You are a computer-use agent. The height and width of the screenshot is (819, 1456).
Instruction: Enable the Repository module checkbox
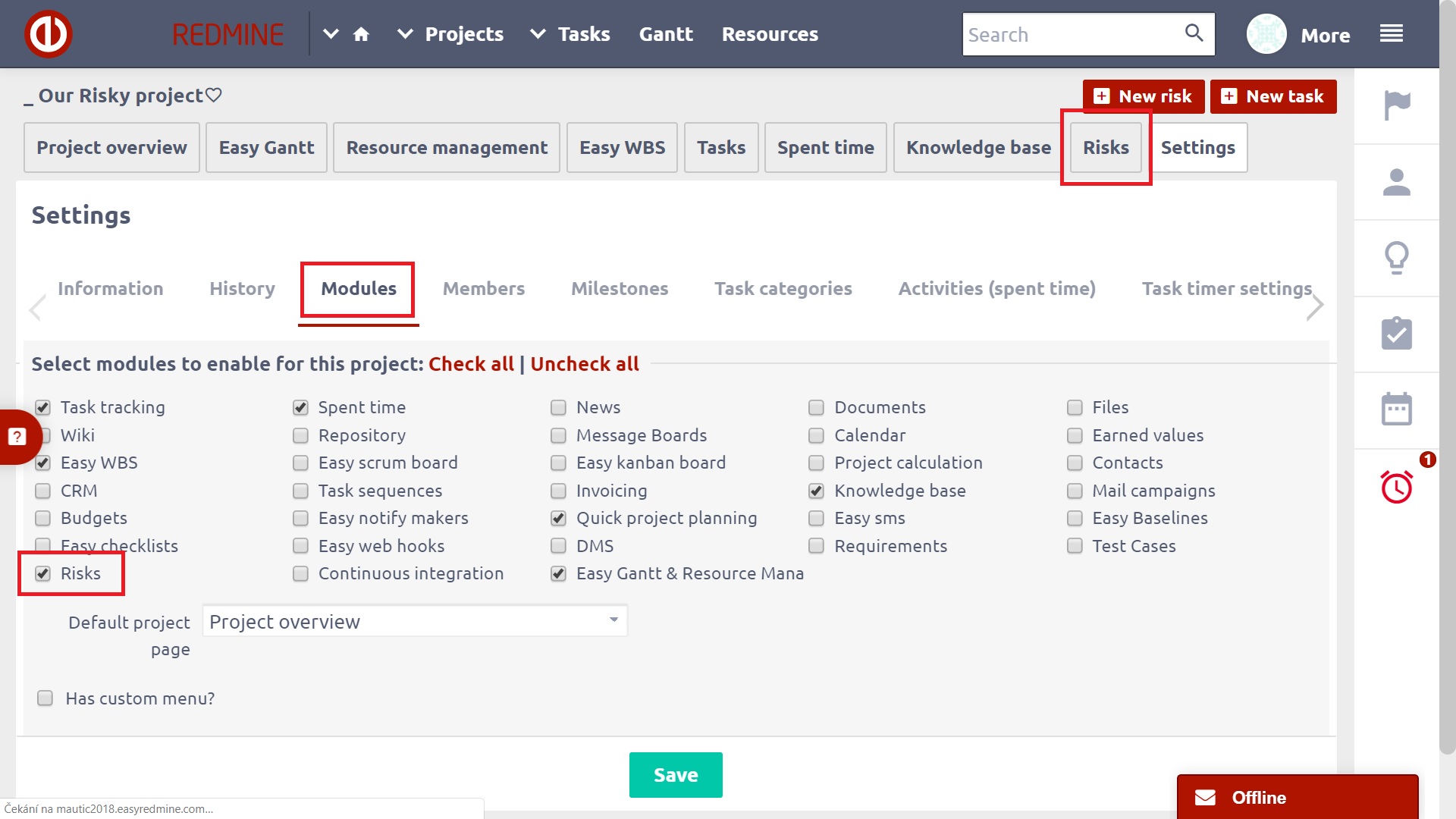(301, 436)
